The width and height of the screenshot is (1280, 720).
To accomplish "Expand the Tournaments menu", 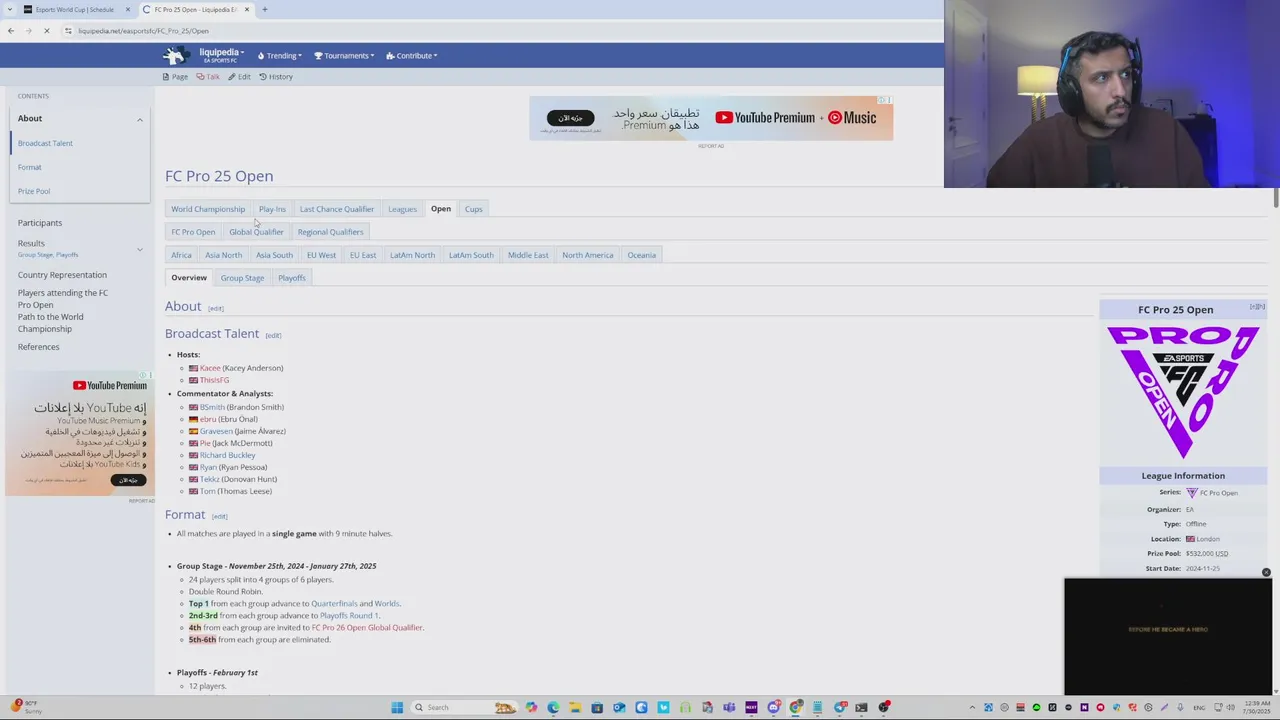I will pyautogui.click(x=344, y=56).
